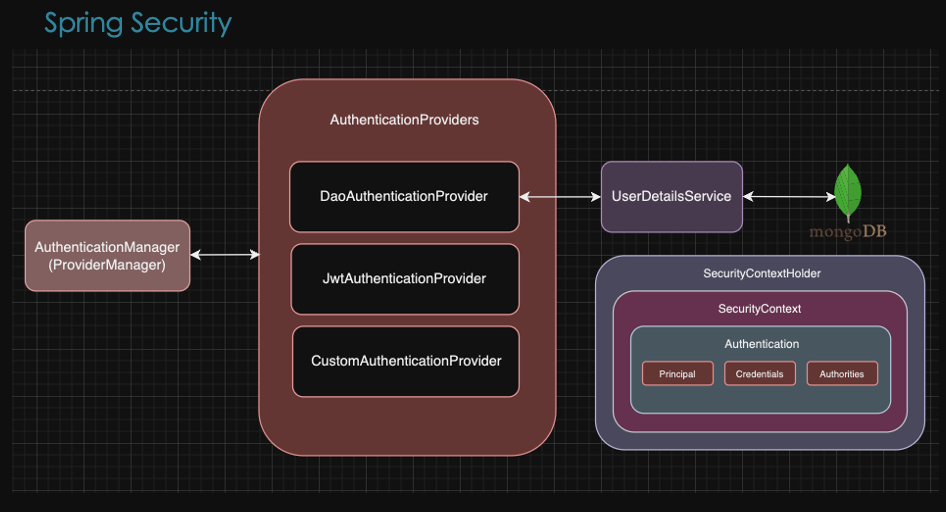Select arrow between AuthenticationManager and AuthenticationProviders
This screenshot has width=946, height=512.
(x=224, y=256)
